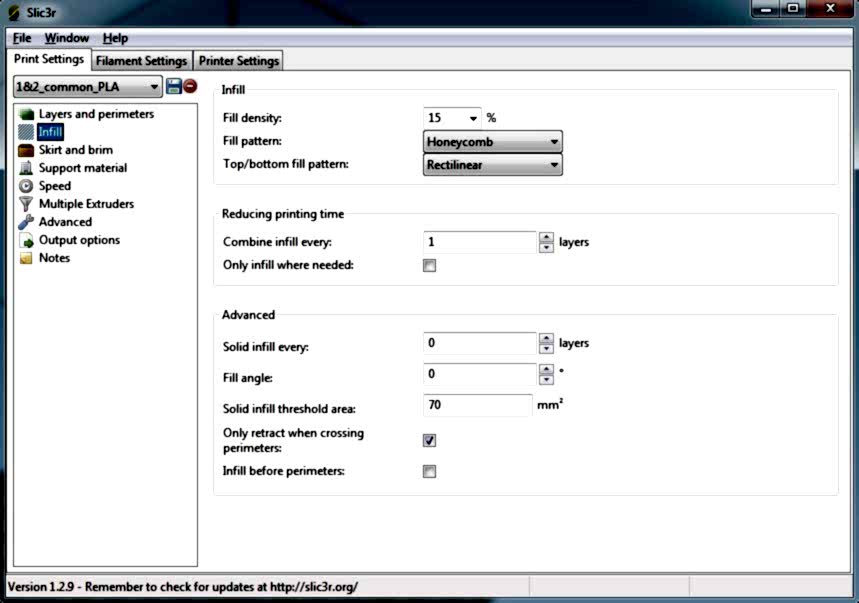Expand the Fill pattern Honeycomb dropdown
859x603 pixels.
click(x=493, y=142)
